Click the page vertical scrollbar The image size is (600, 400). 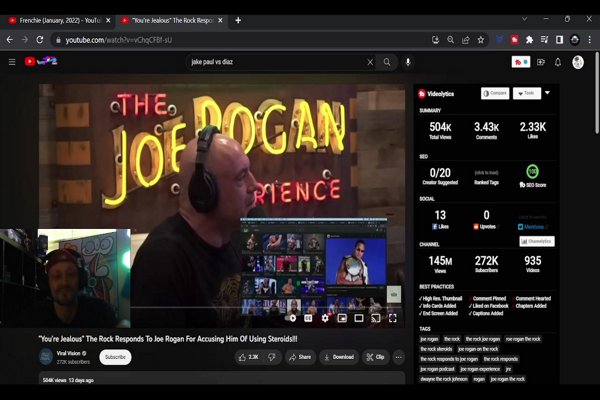click(x=597, y=94)
